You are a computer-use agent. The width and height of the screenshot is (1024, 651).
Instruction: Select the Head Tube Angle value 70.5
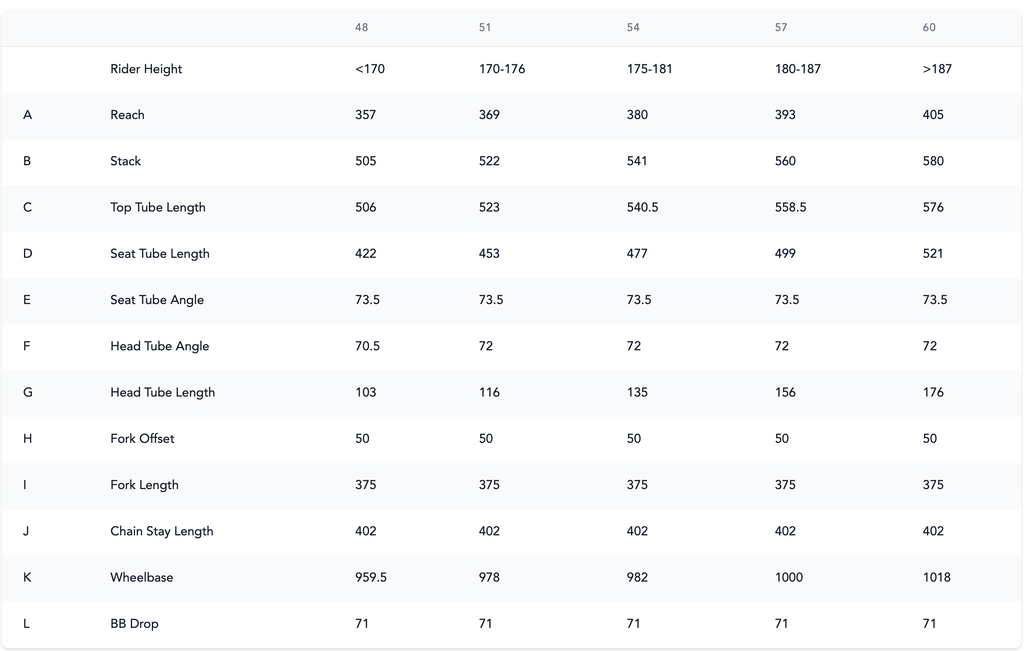(x=367, y=346)
